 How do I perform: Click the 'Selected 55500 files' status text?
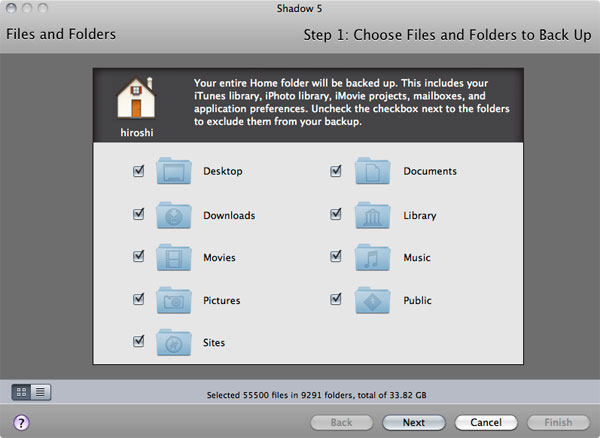tap(316, 395)
